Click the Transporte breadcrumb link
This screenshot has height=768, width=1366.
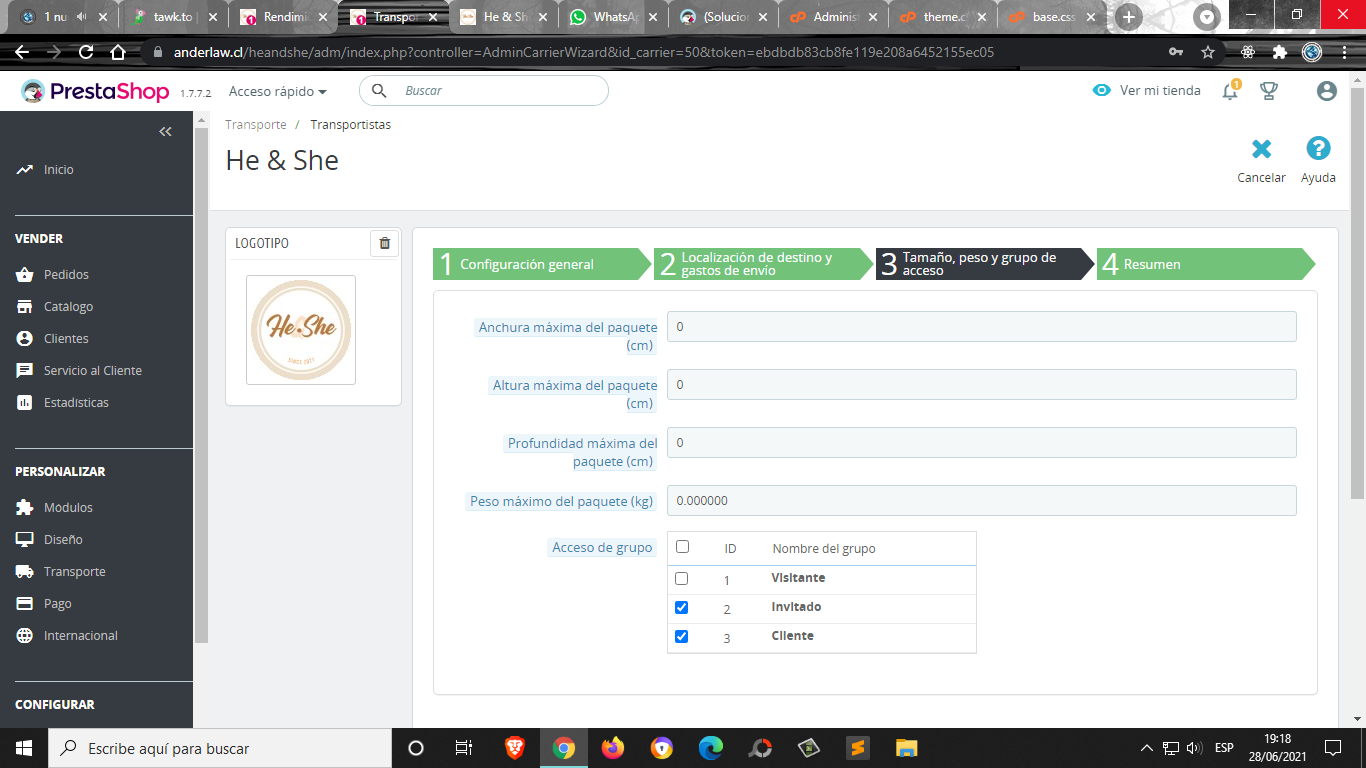[x=256, y=125]
